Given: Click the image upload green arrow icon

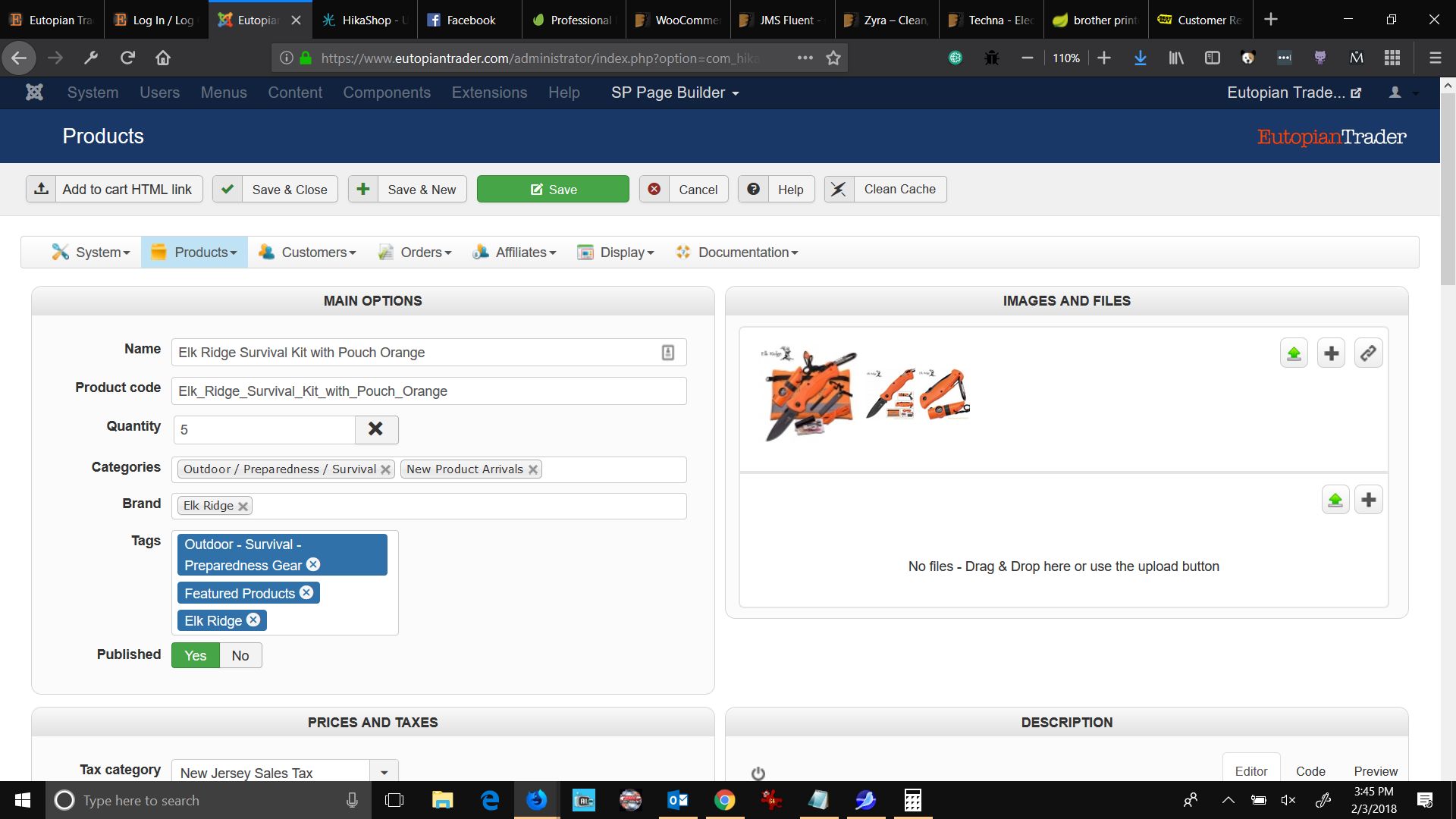Looking at the screenshot, I should tap(1294, 353).
